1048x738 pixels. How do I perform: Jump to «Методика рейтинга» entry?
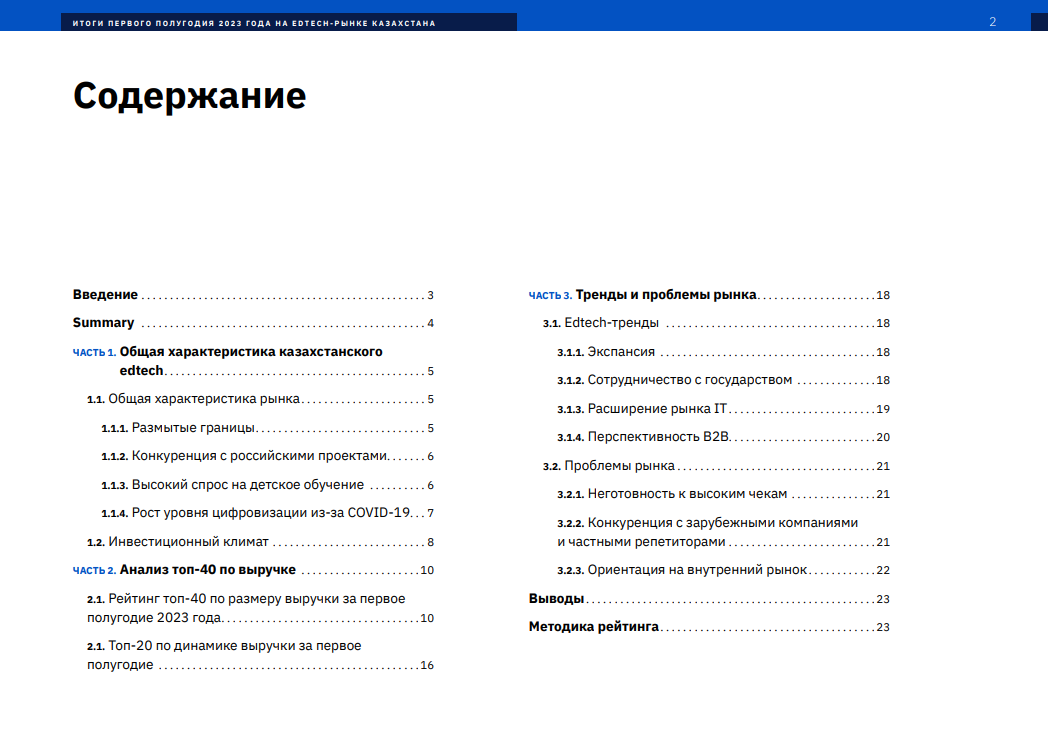(x=709, y=626)
